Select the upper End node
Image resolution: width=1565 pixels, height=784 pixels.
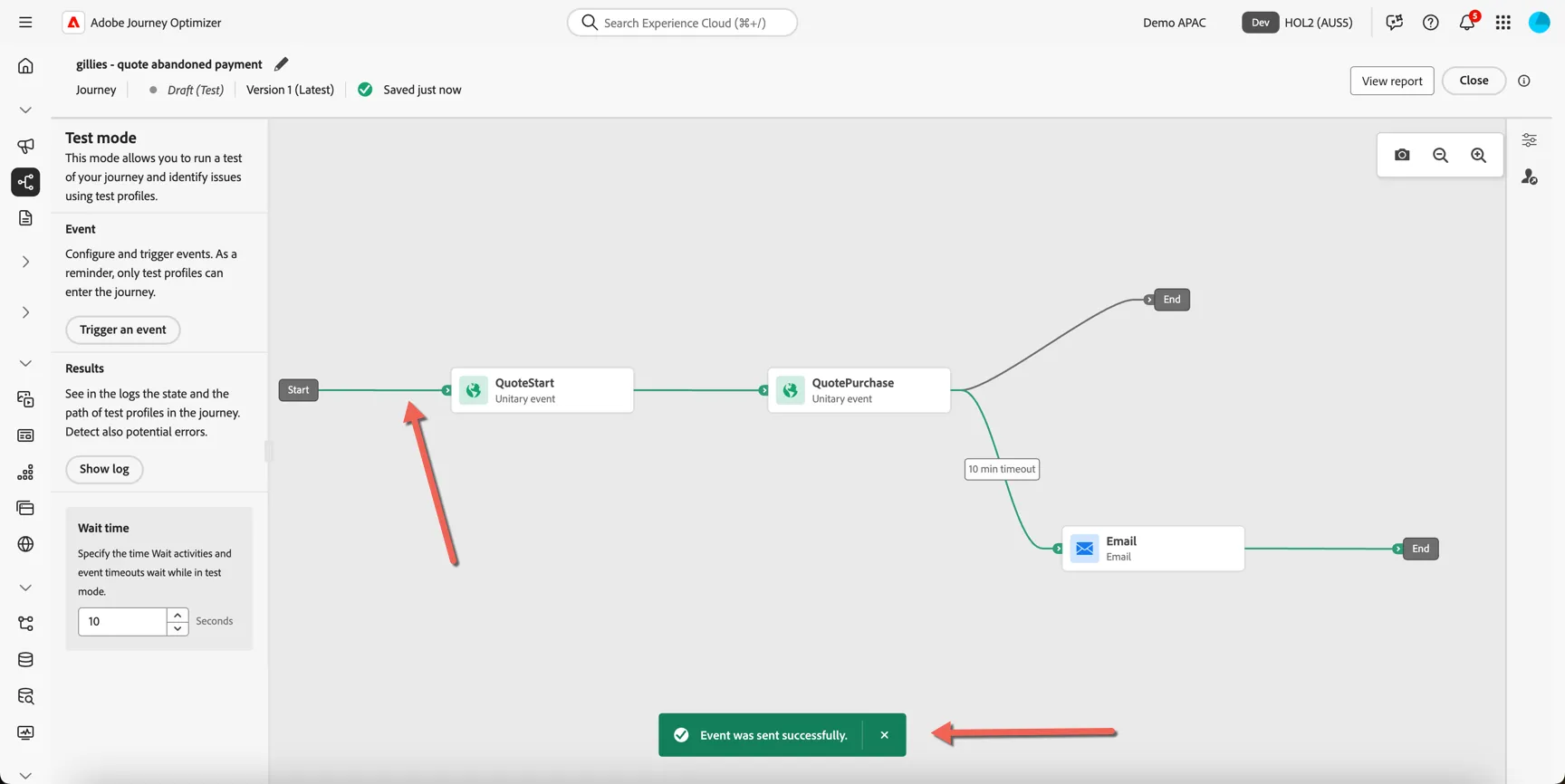pyautogui.click(x=1171, y=300)
